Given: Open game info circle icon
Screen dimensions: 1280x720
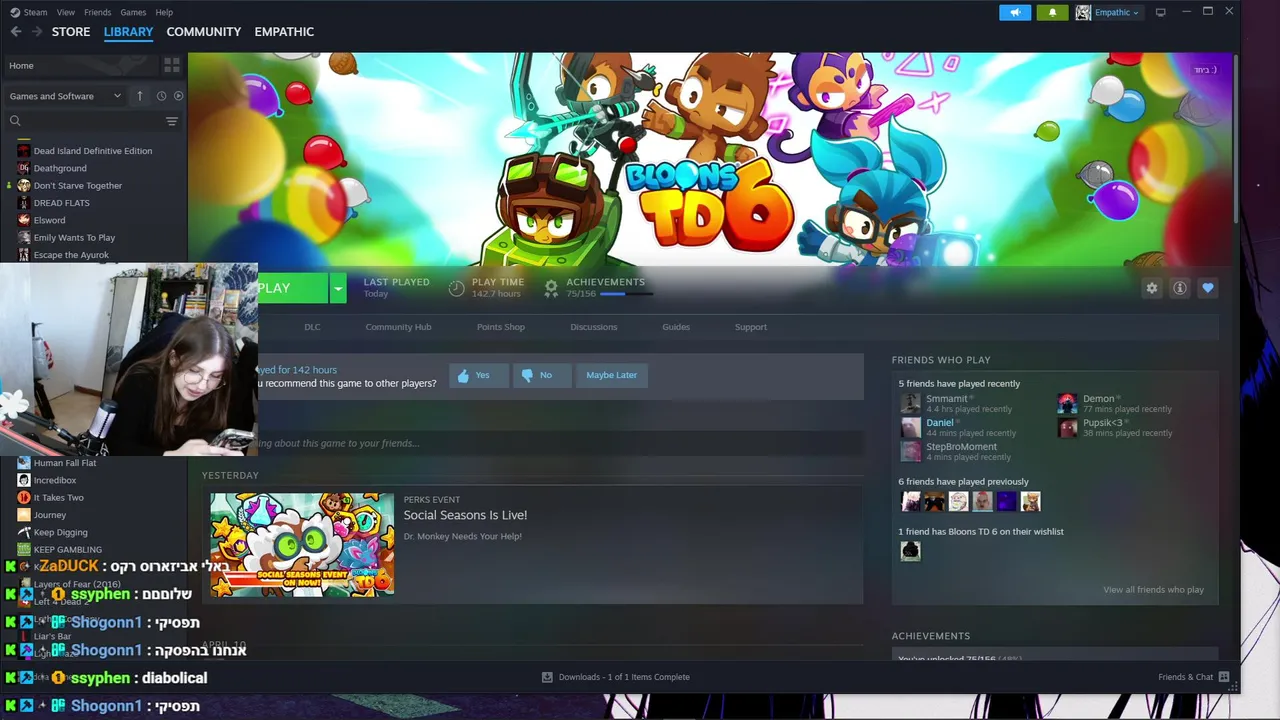Looking at the screenshot, I should (1180, 288).
